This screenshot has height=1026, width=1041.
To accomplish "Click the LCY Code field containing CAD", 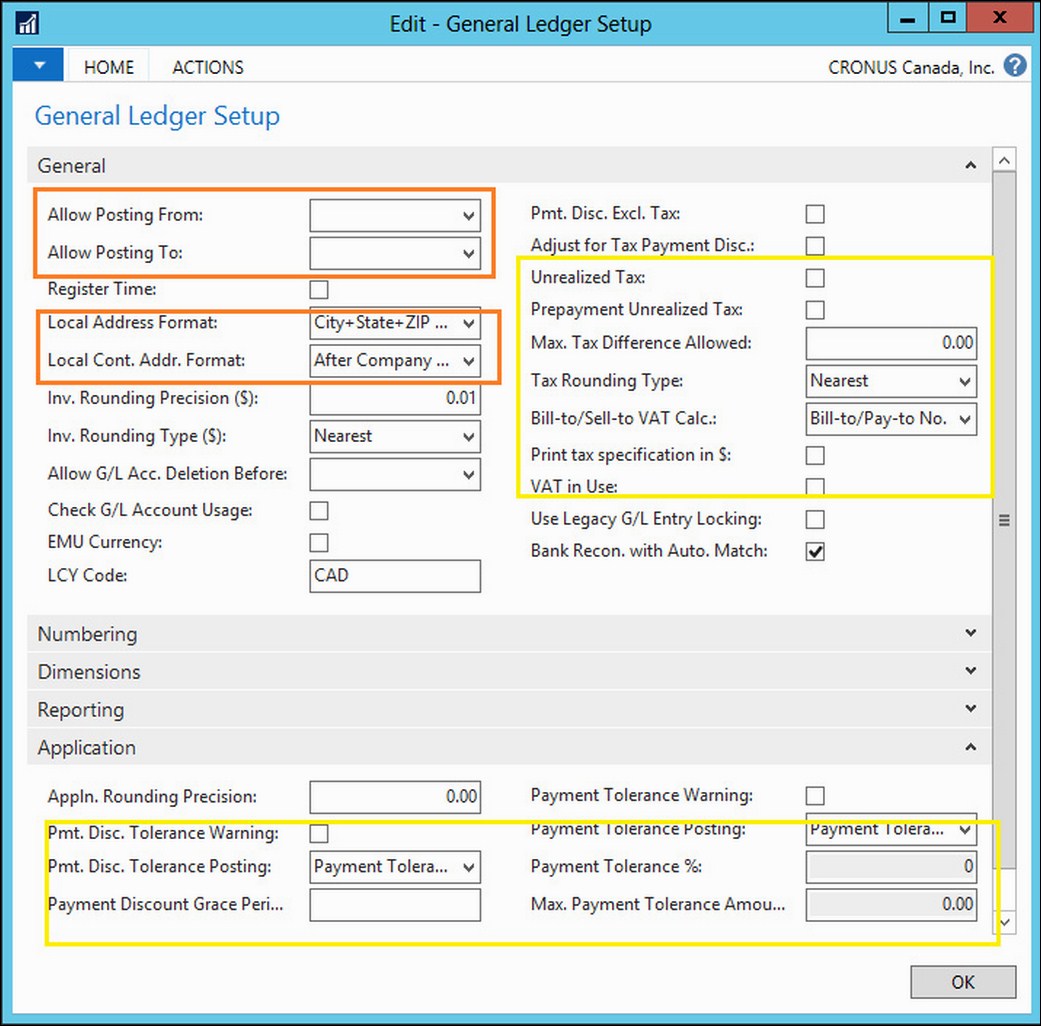I will tap(395, 576).
